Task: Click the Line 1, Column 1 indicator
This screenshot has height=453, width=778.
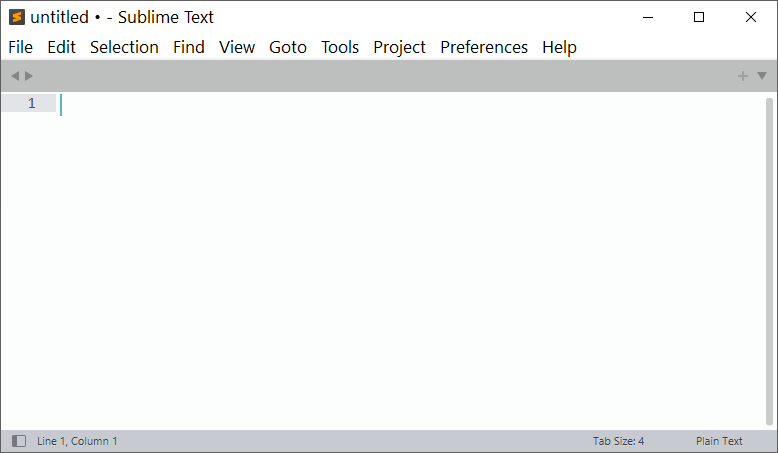Action: tap(77, 441)
